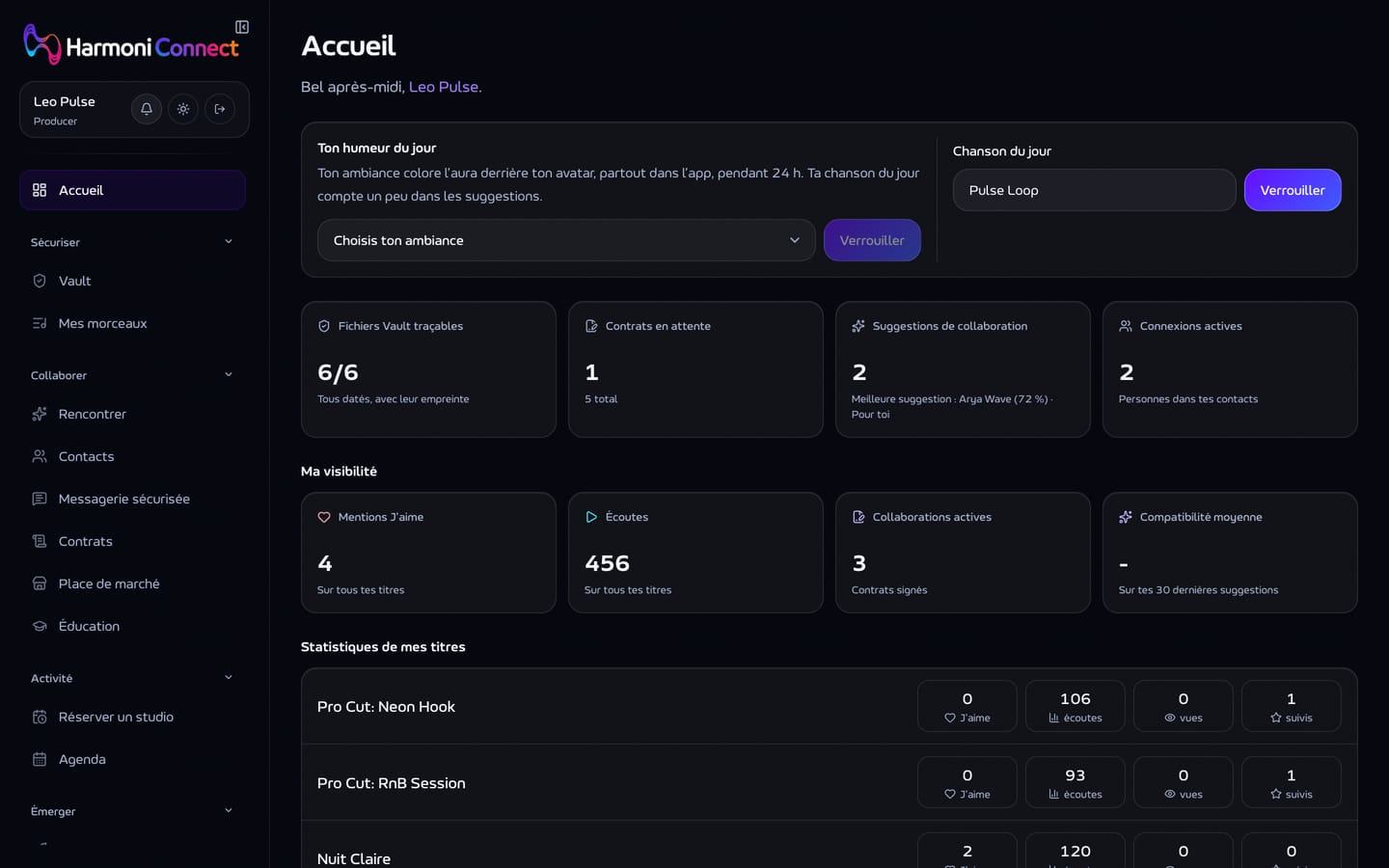Image resolution: width=1389 pixels, height=868 pixels.
Task: Click Compatibilité moyenne sparkle icon
Action: click(1126, 517)
